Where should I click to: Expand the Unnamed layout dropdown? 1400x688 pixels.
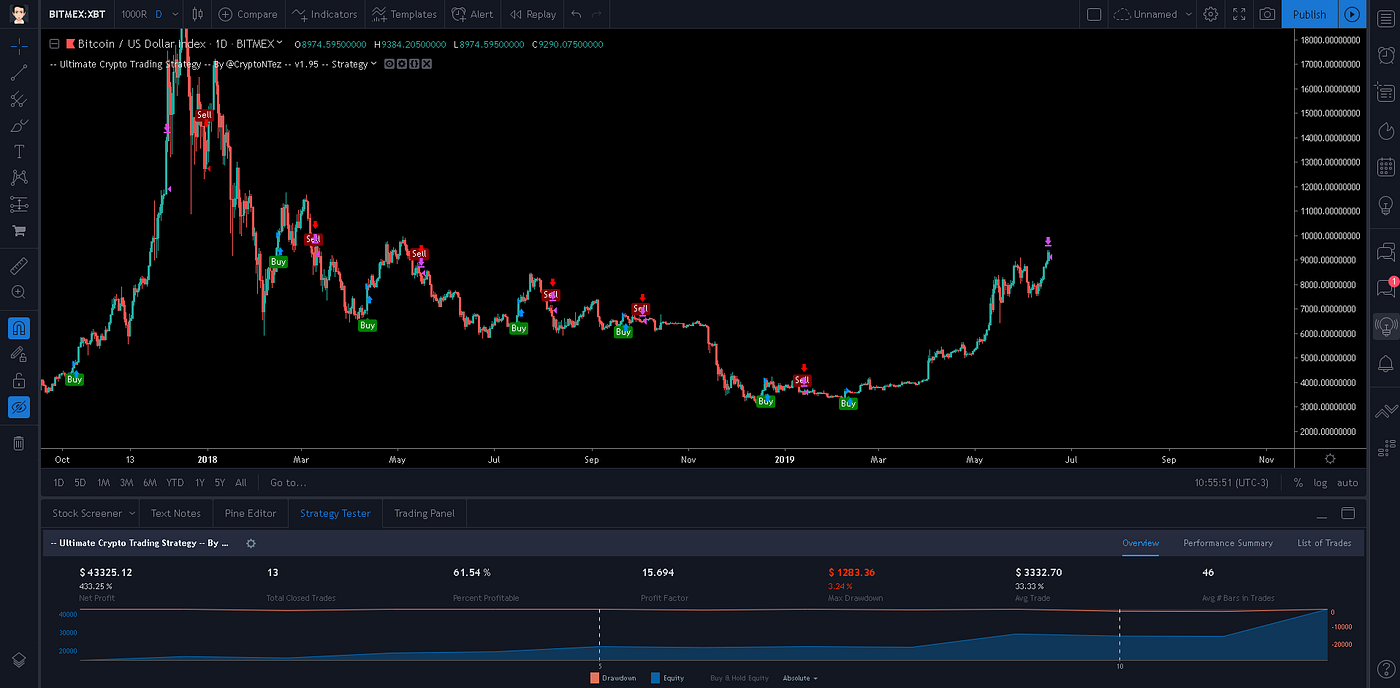(1188, 14)
